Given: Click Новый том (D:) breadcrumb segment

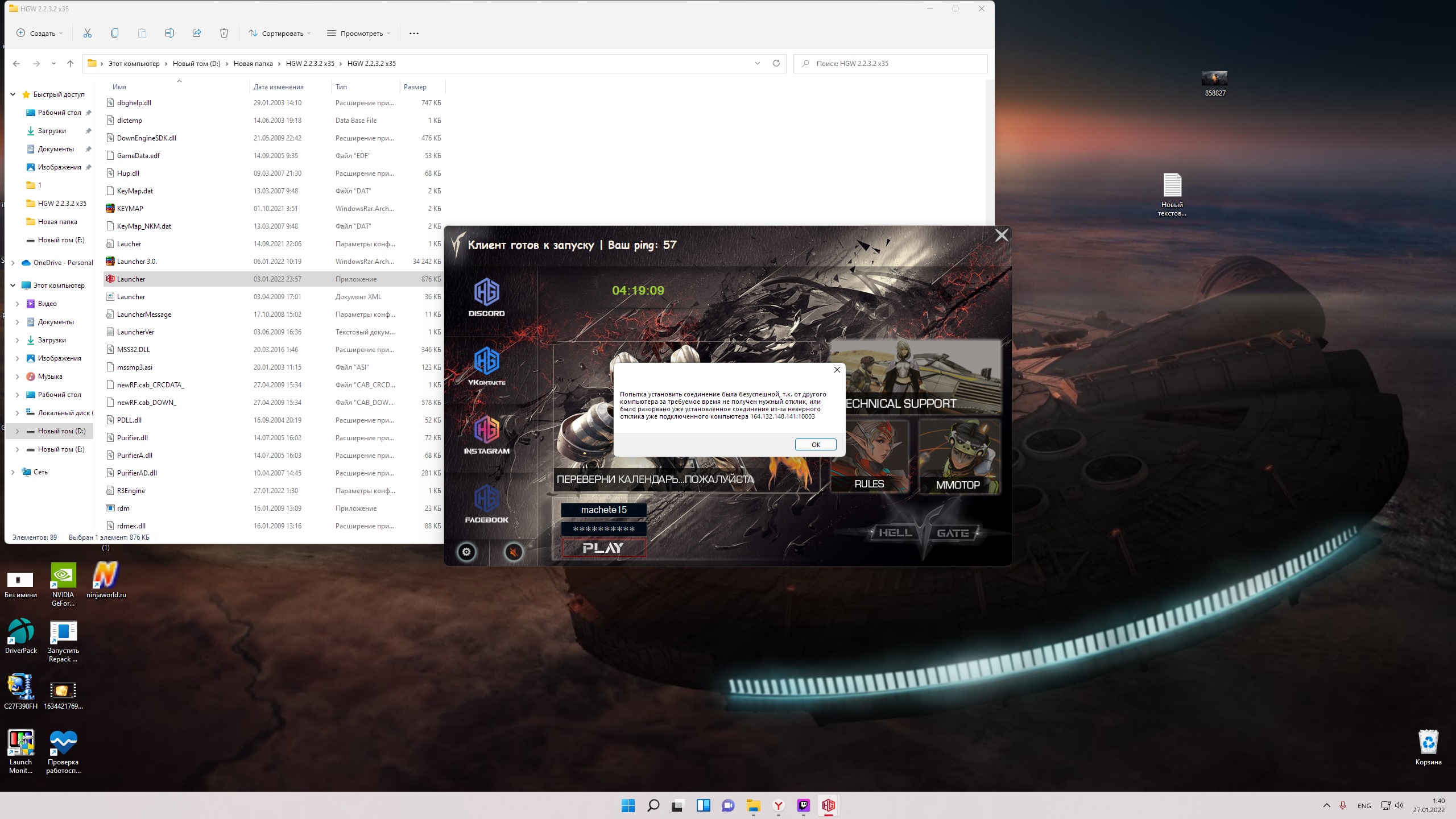Looking at the screenshot, I should click(x=197, y=63).
